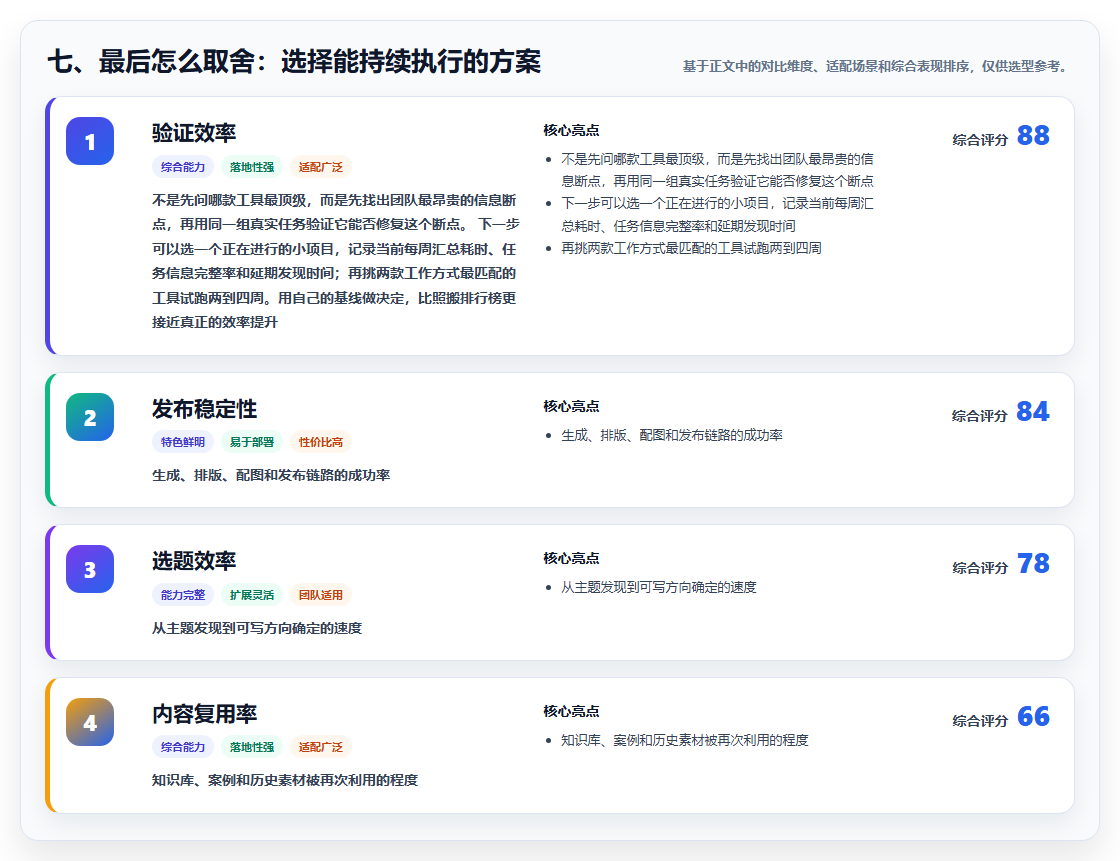Click the score value 84
This screenshot has width=1120, height=861.
coord(1033,411)
